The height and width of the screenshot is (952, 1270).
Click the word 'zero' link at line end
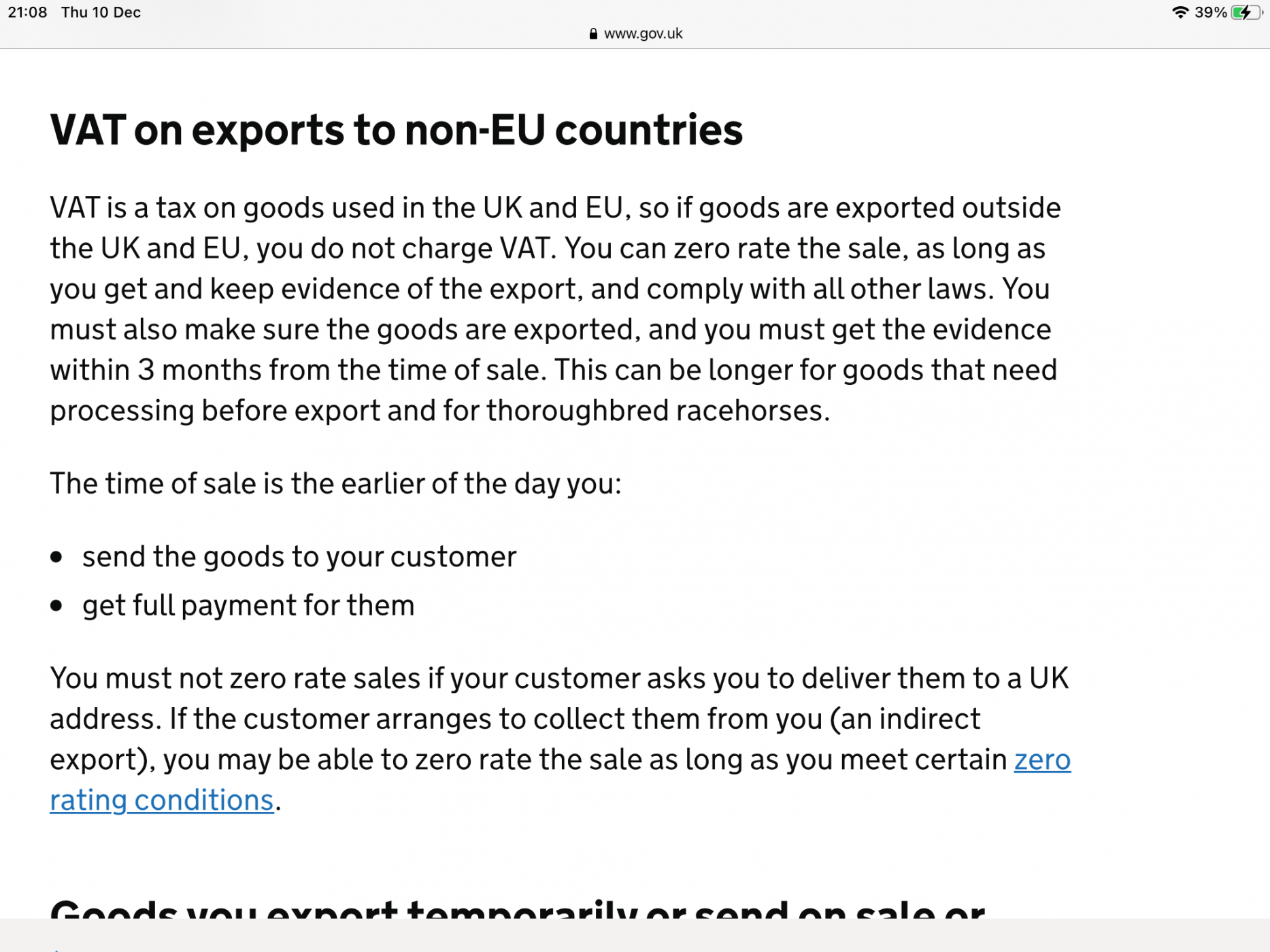pos(1042,760)
